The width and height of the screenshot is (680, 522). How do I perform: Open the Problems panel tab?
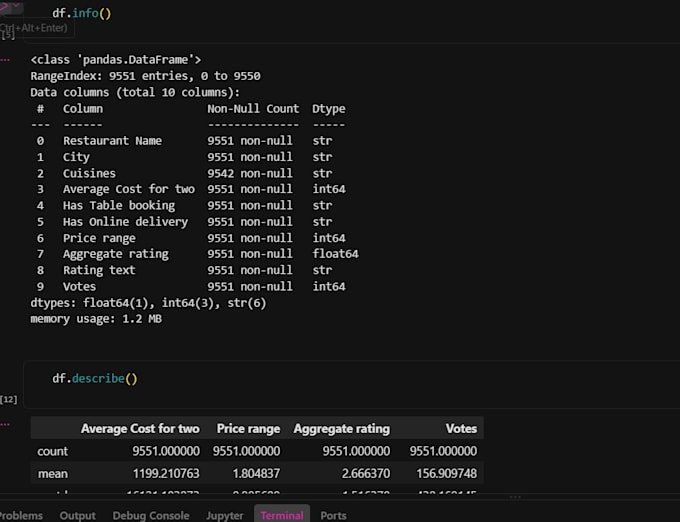pyautogui.click(x=21, y=515)
